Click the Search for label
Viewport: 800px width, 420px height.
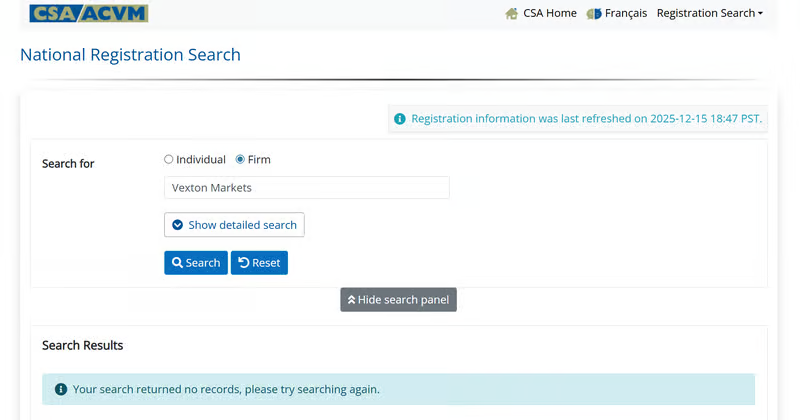click(x=68, y=163)
